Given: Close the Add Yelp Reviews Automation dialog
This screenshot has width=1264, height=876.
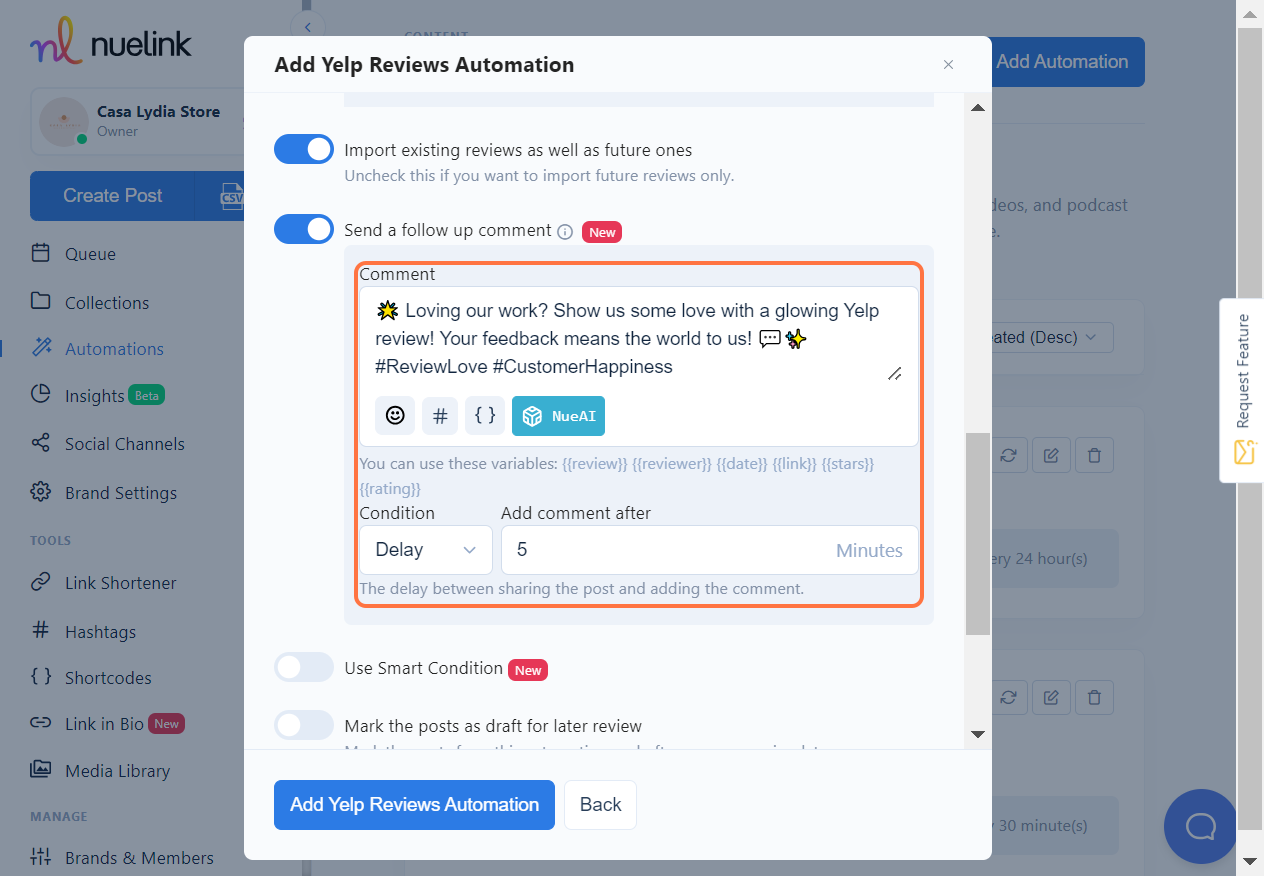Looking at the screenshot, I should [948, 65].
